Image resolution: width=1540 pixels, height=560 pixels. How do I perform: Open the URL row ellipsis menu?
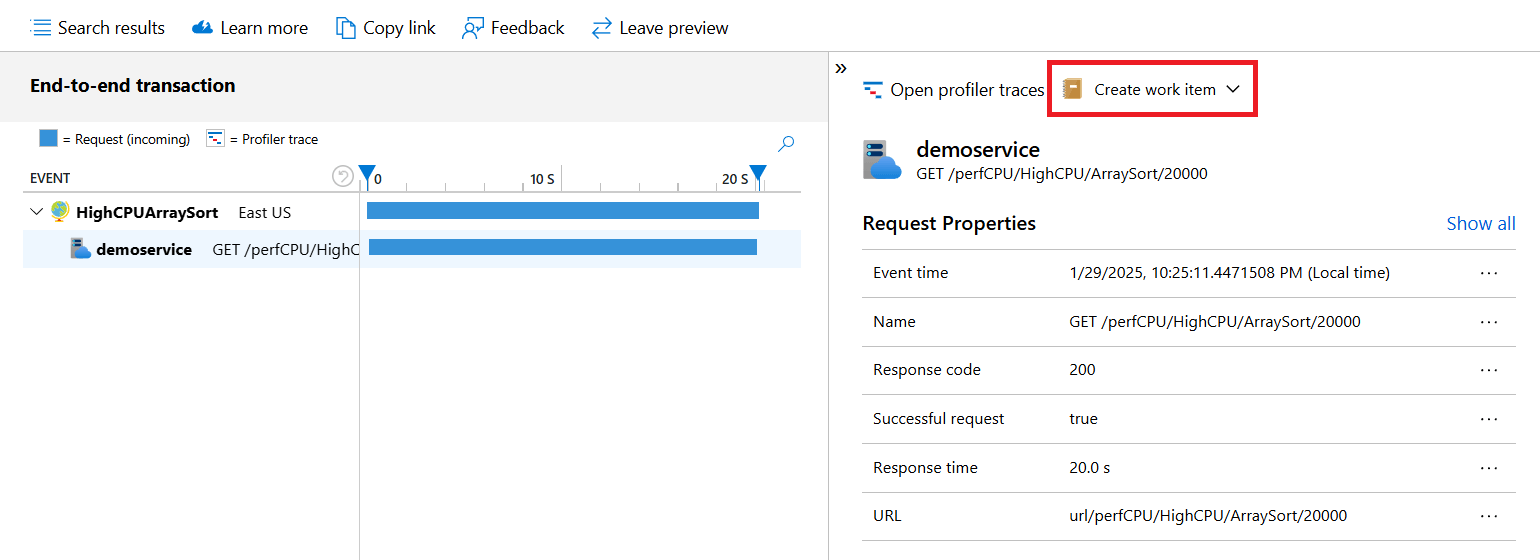point(1488,516)
